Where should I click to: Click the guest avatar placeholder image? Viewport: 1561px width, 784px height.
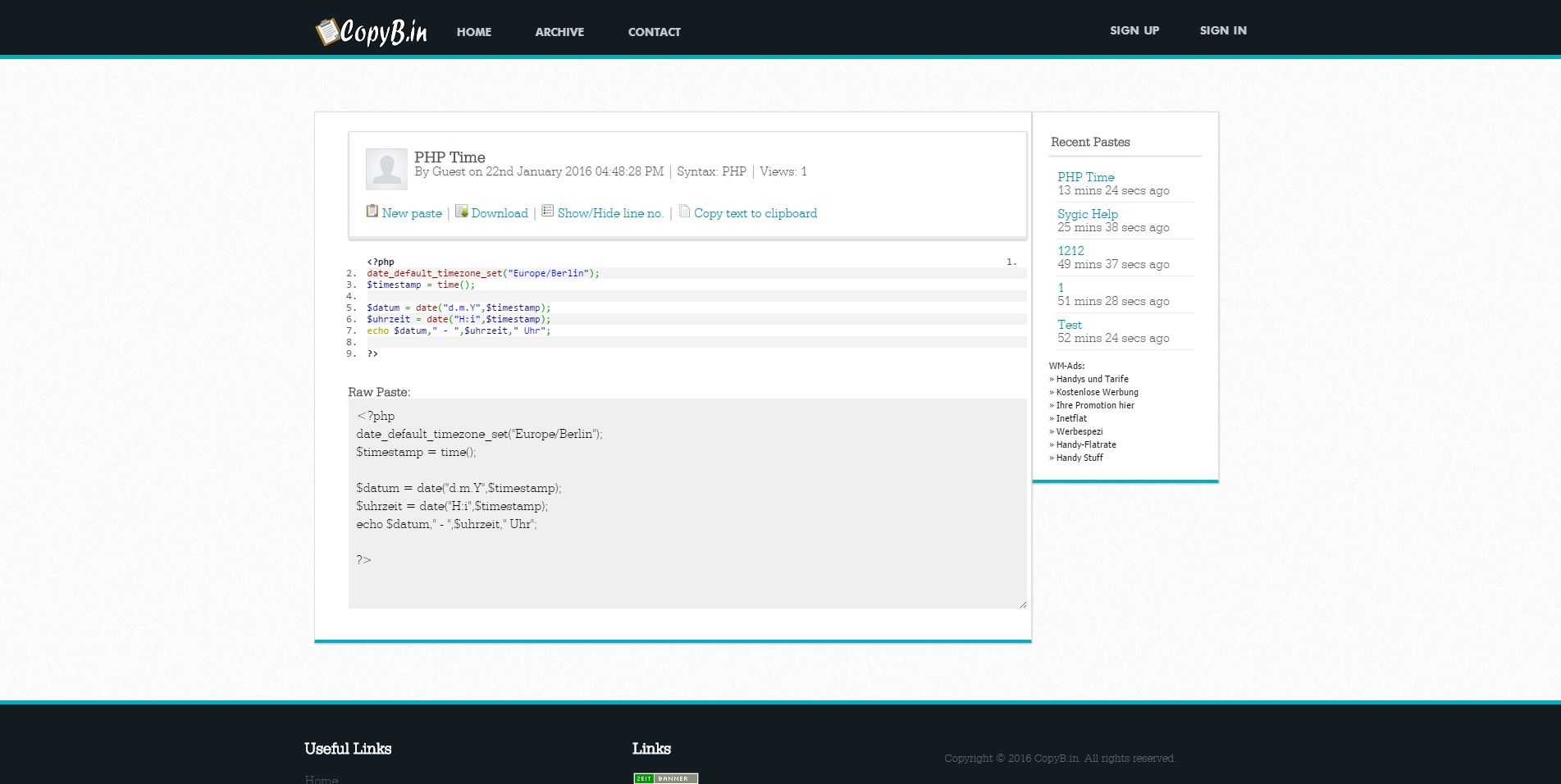point(385,169)
